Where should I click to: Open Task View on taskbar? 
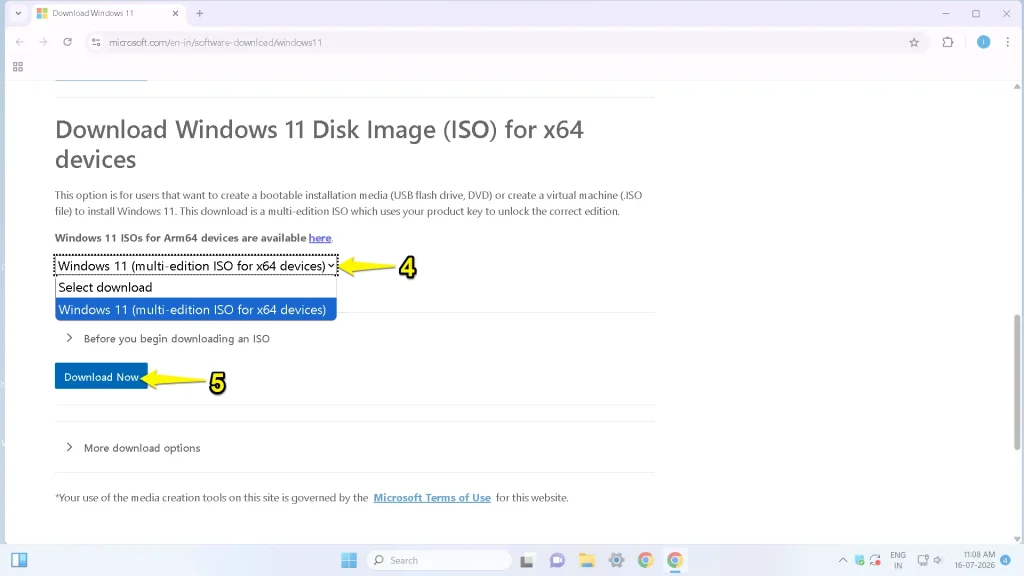pos(526,560)
